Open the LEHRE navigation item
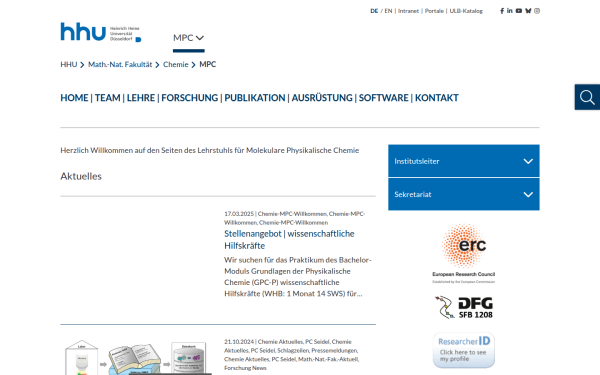This screenshot has height=375, width=600. click(x=141, y=98)
